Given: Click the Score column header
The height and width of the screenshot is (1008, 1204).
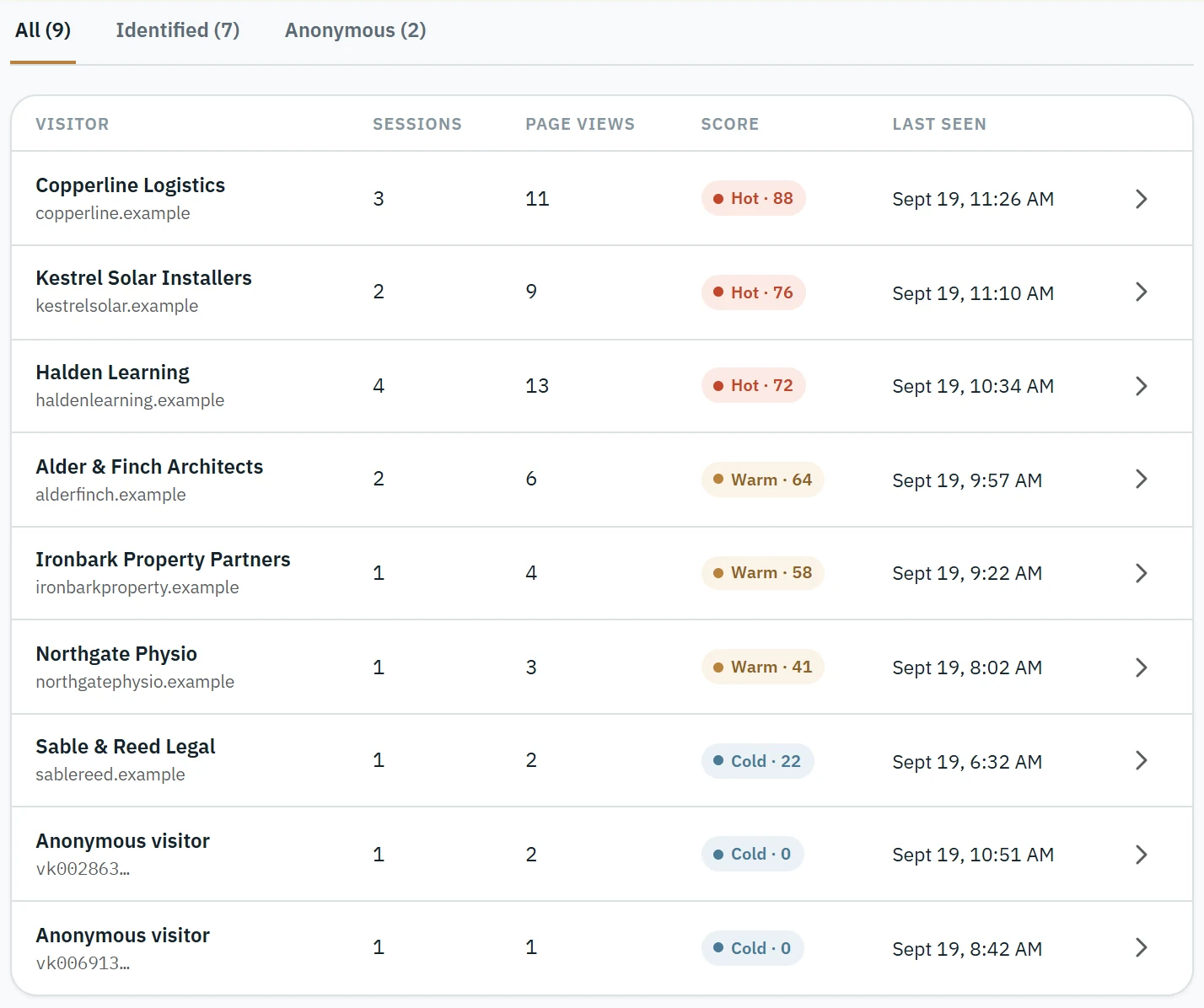Looking at the screenshot, I should coord(730,124).
